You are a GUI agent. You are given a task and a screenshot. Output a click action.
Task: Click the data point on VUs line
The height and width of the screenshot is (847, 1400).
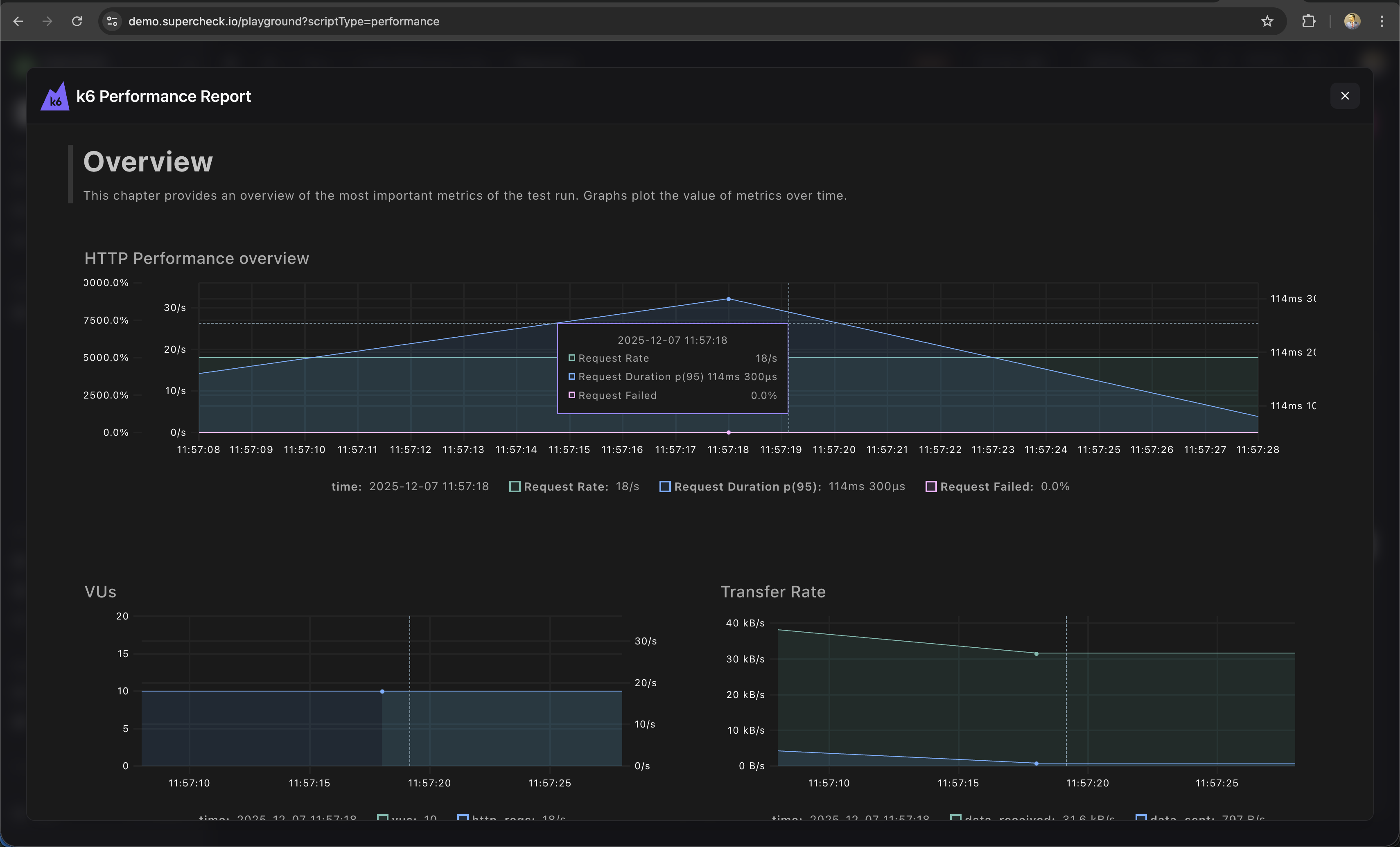coord(382,692)
